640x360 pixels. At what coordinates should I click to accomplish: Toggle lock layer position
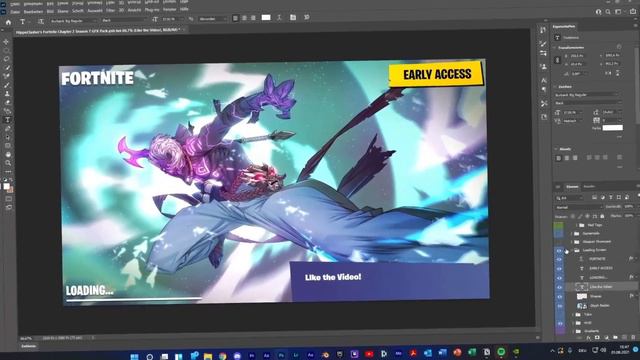click(x=587, y=216)
